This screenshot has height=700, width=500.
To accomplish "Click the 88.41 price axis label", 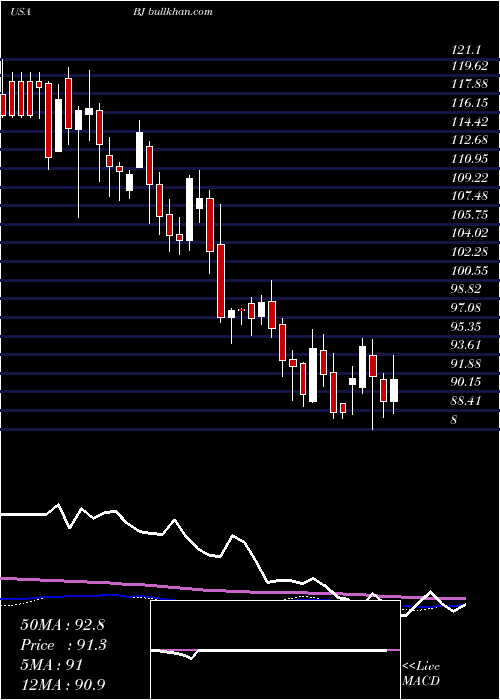I will (466, 401).
